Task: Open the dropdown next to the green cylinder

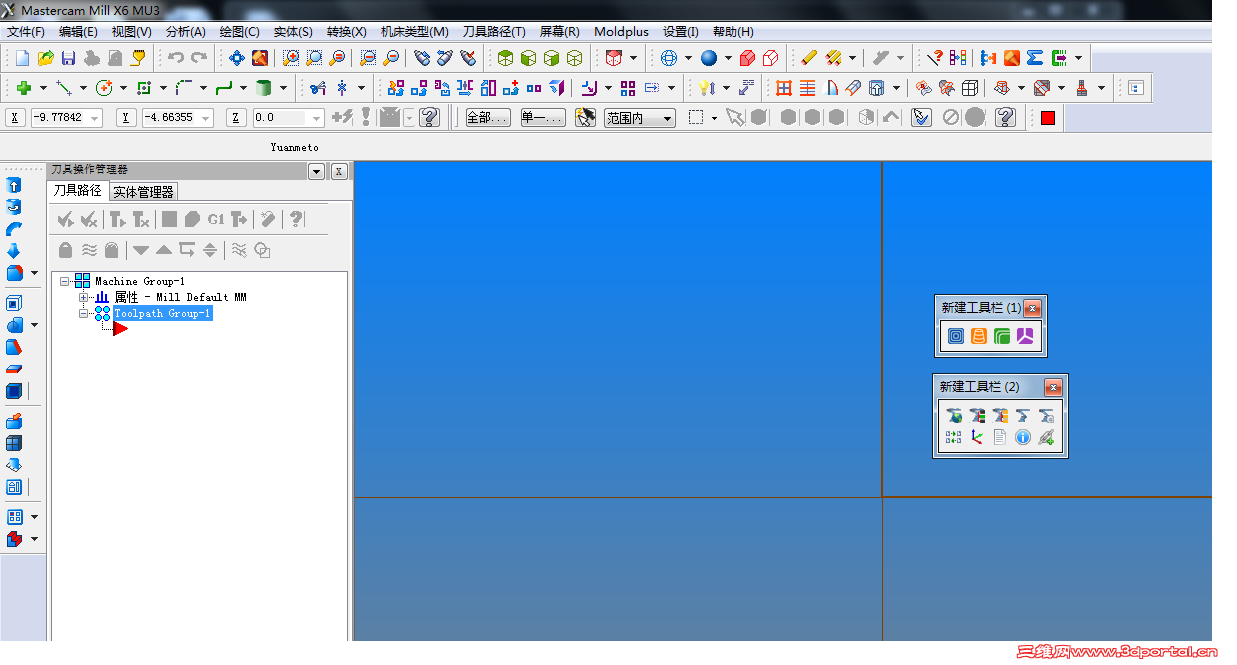Action: point(283,88)
